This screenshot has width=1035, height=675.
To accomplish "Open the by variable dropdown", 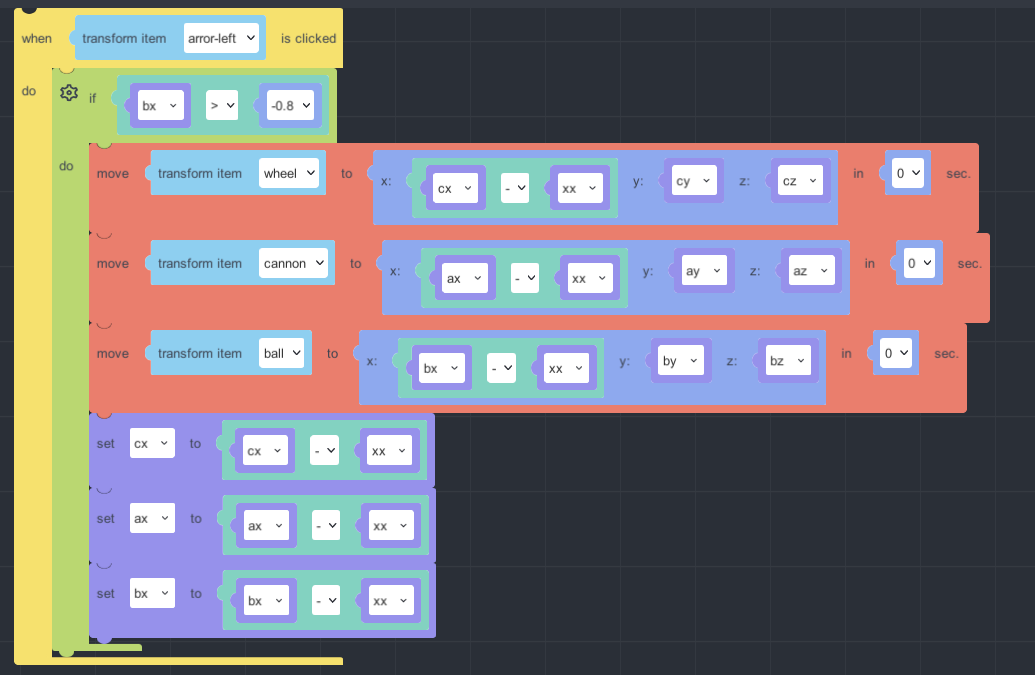I will 680,361.
